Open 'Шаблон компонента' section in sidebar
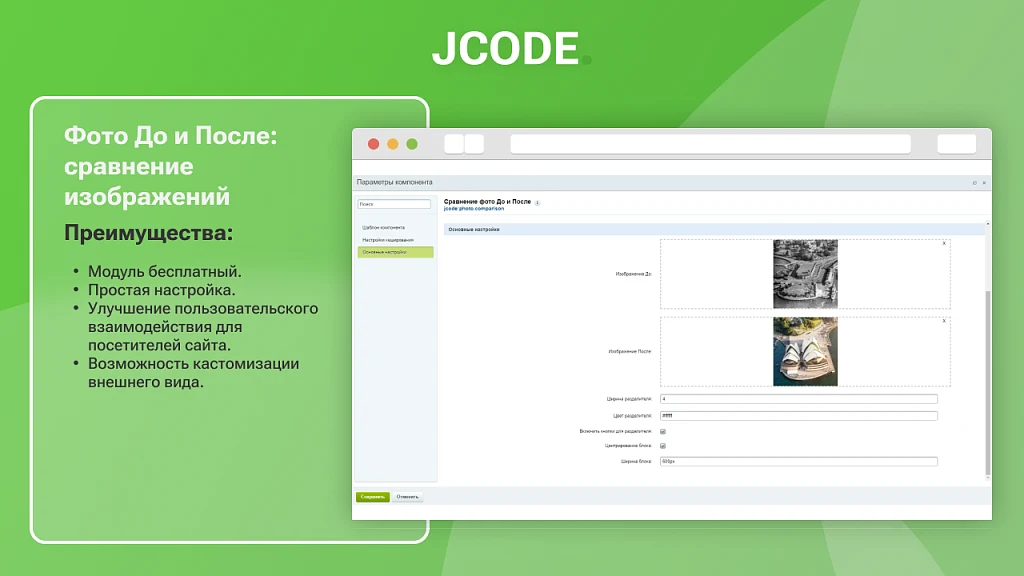This screenshot has width=1024, height=576. (383, 228)
